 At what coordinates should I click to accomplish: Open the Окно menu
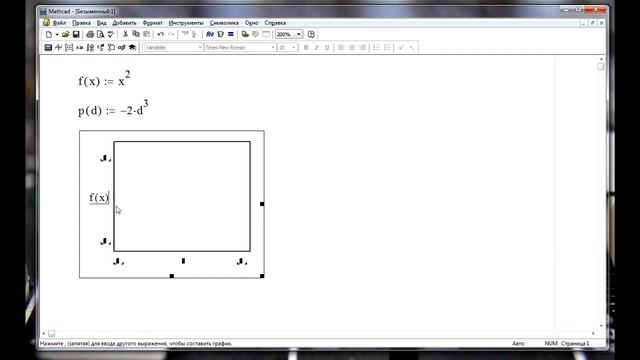(x=251, y=23)
